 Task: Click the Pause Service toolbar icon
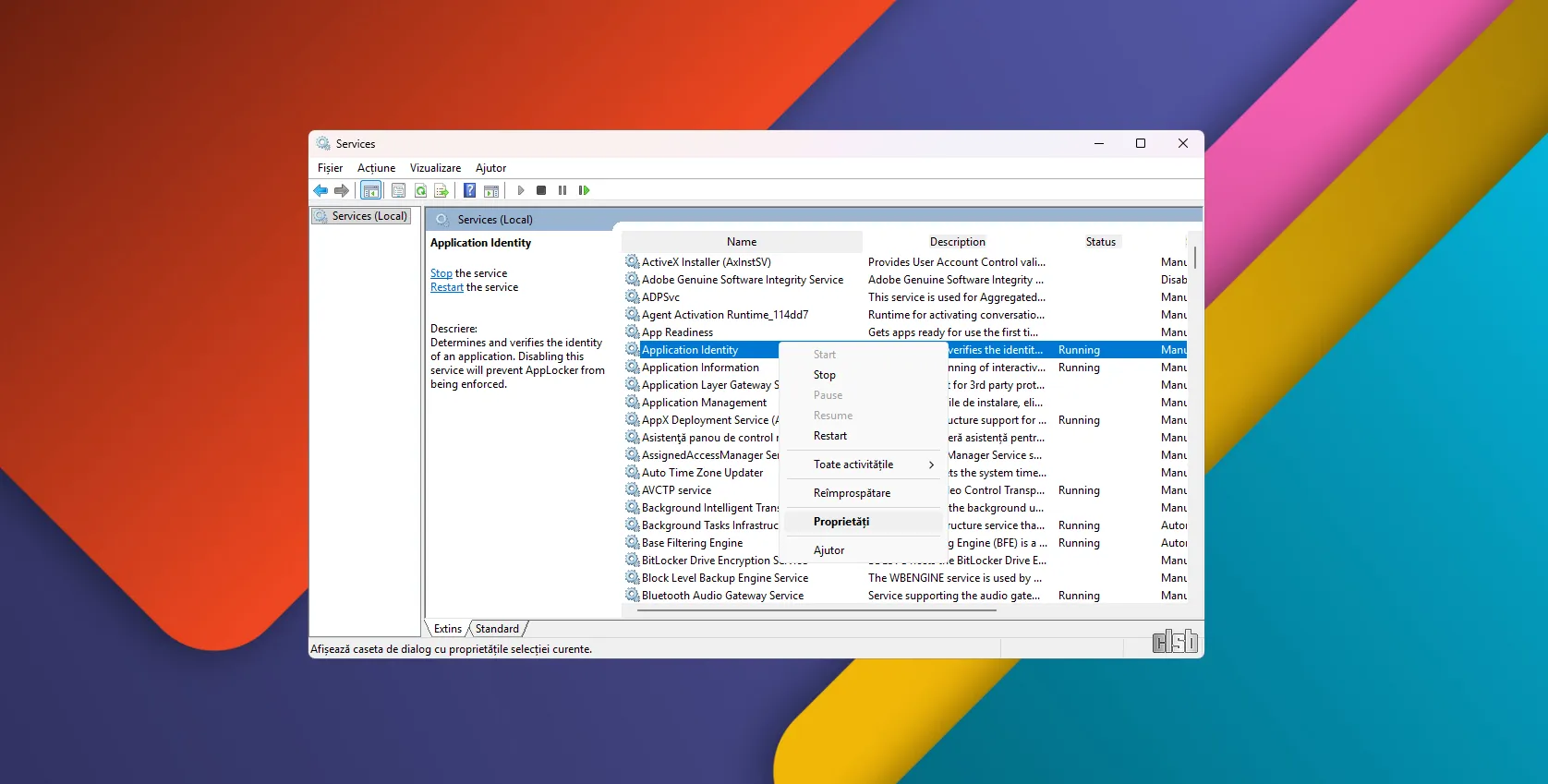click(x=562, y=190)
